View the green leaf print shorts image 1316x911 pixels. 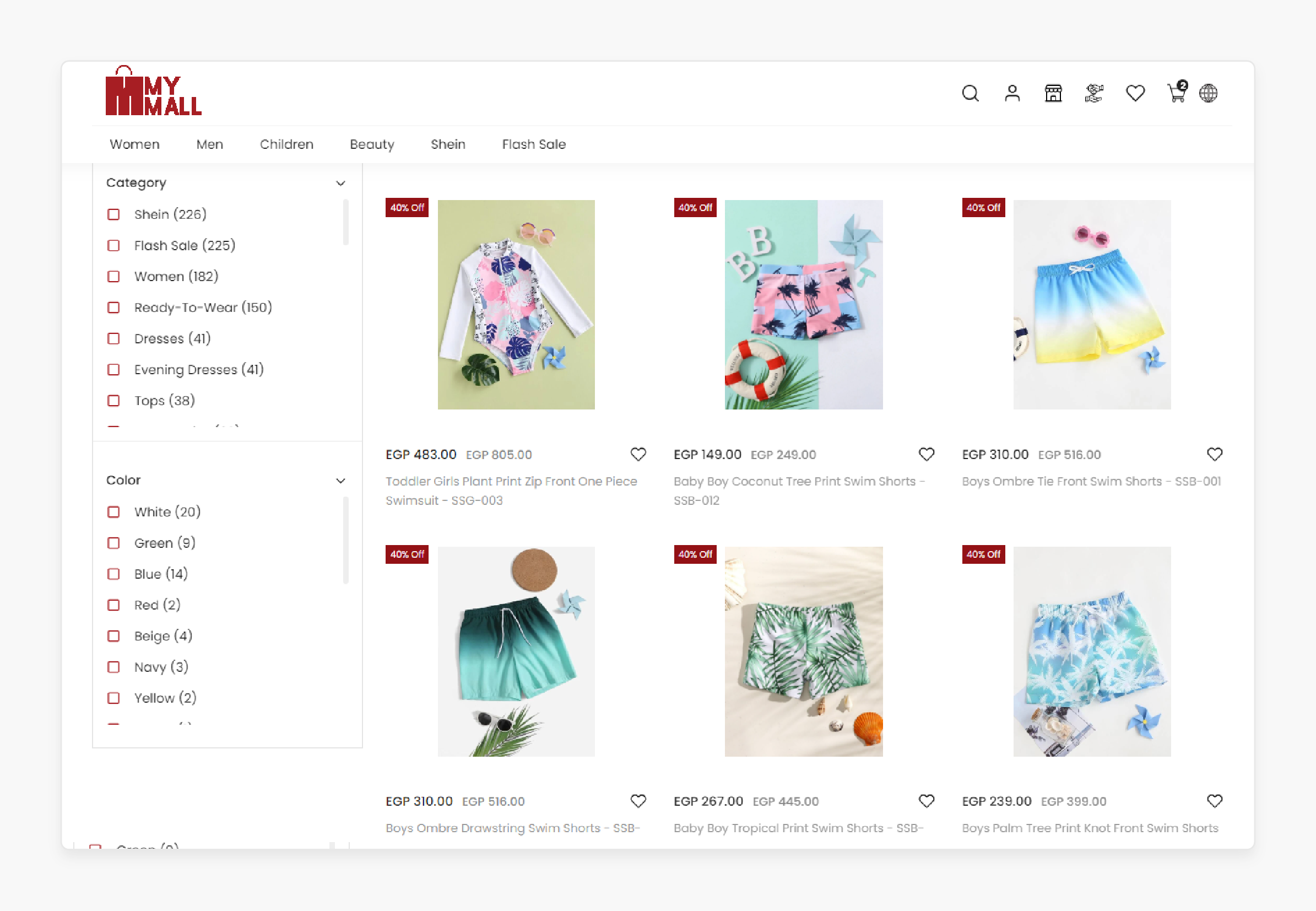pos(804,651)
